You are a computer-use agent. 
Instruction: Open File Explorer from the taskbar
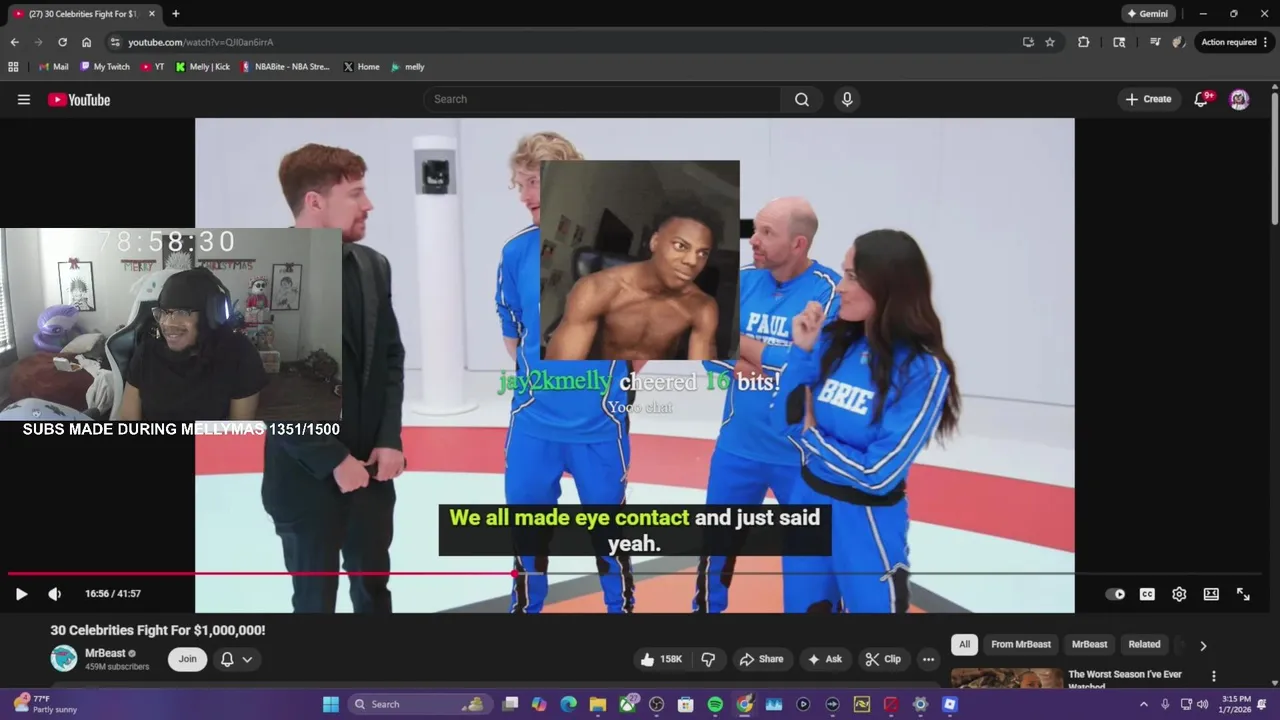coord(598,704)
